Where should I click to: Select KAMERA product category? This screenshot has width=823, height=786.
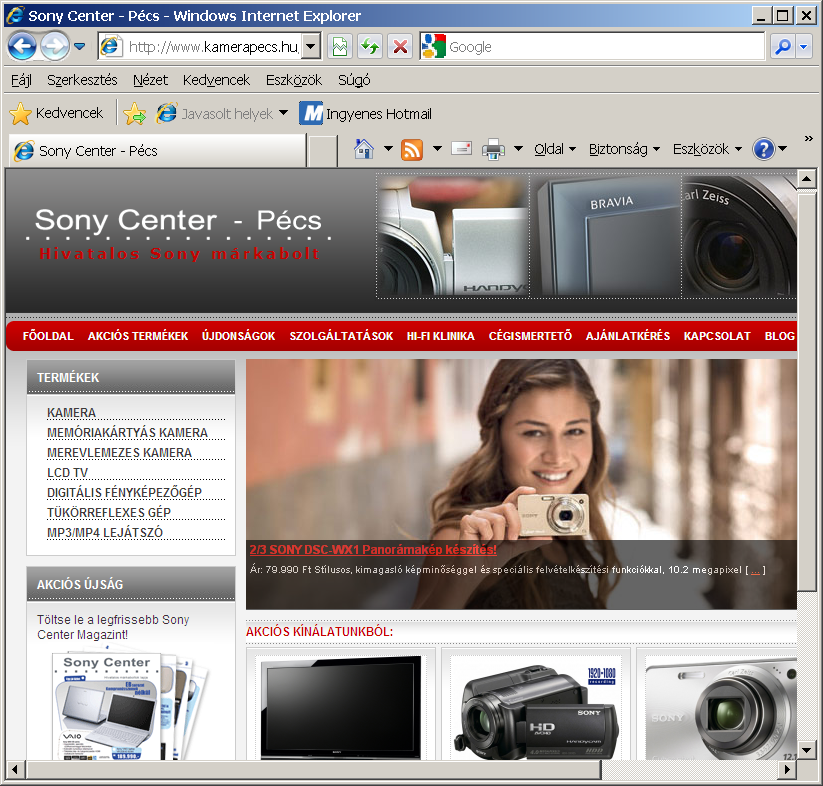[71, 413]
